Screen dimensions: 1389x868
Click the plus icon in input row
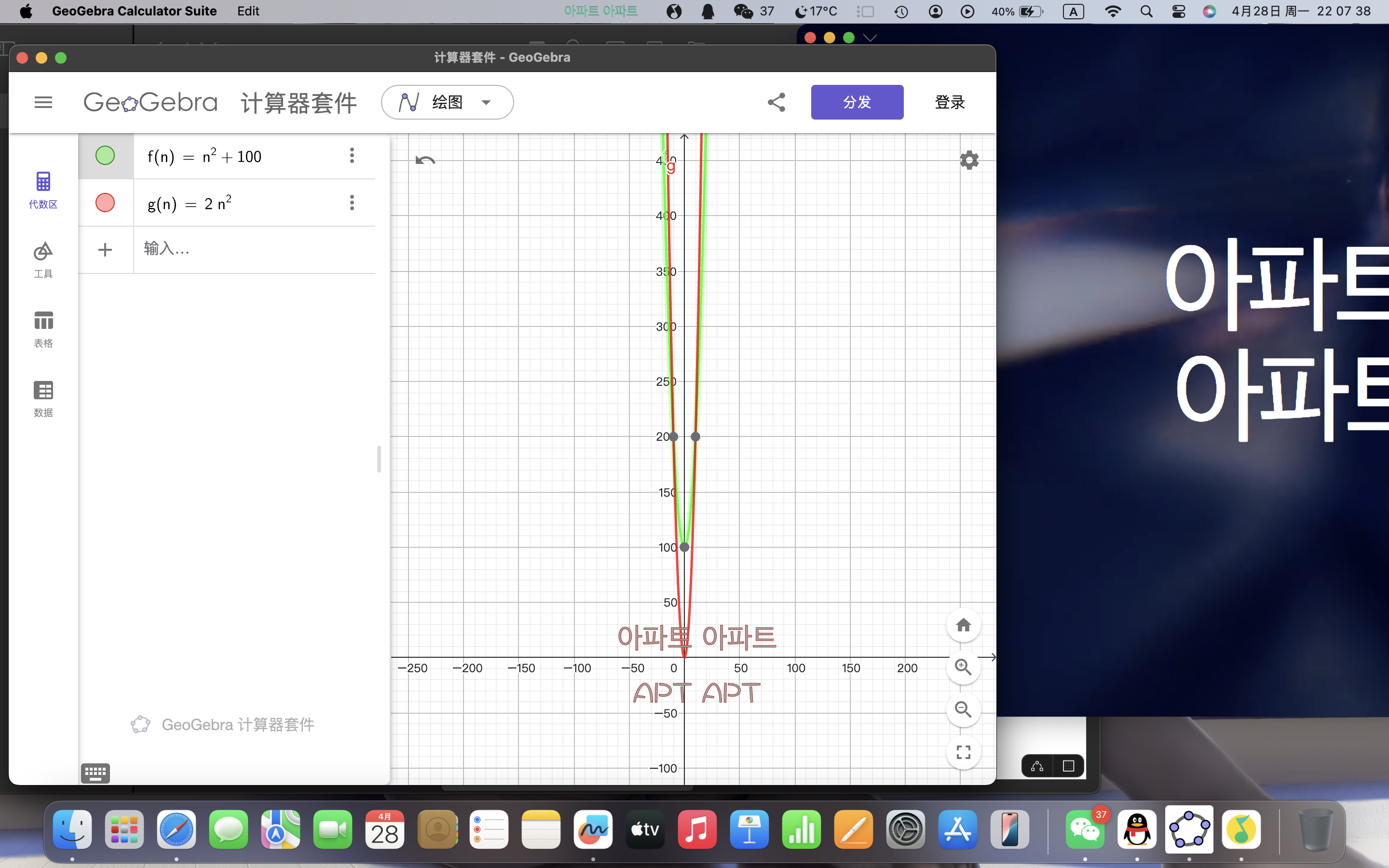105,250
